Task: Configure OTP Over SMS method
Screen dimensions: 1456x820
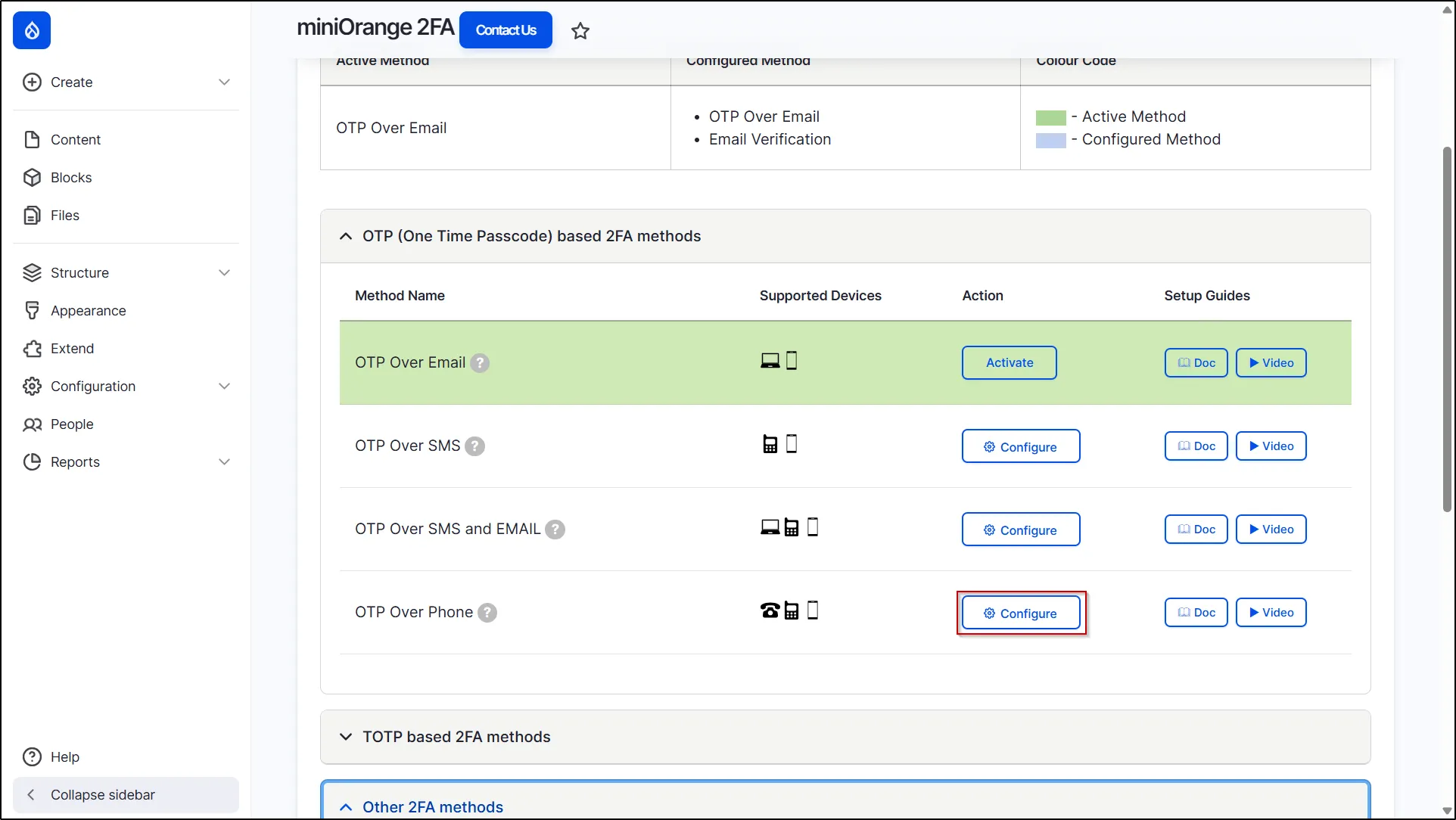Action: click(x=1020, y=446)
